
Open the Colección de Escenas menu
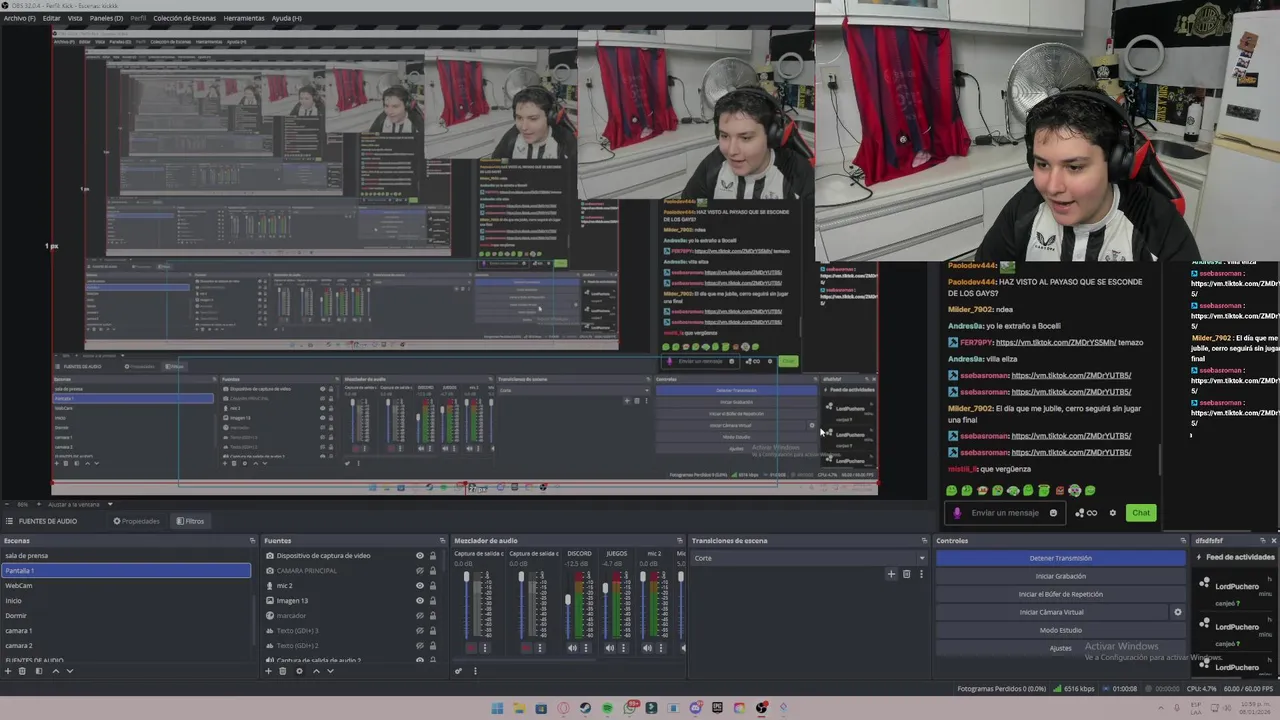coord(182,18)
